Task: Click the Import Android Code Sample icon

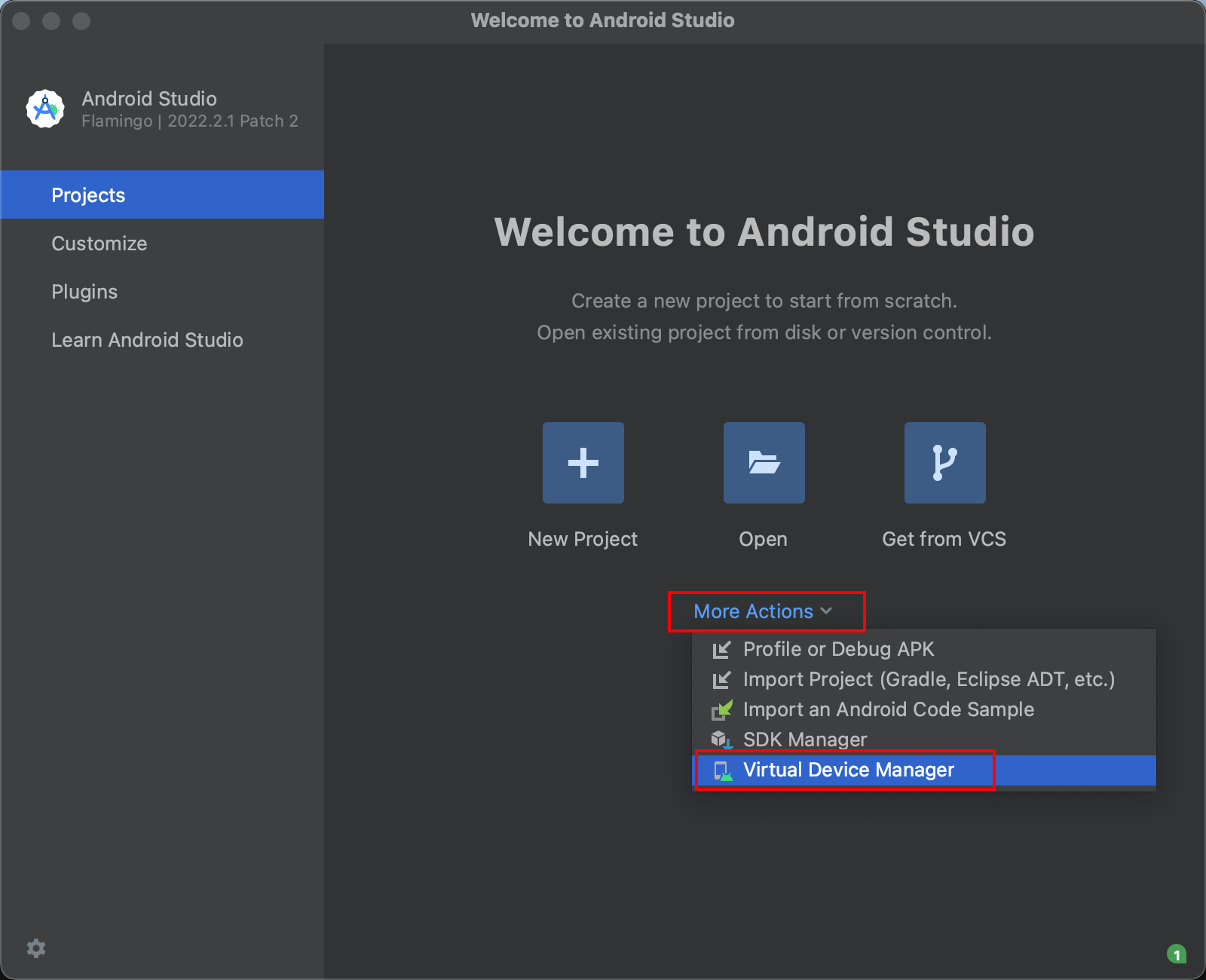Action: pyautogui.click(x=722, y=709)
